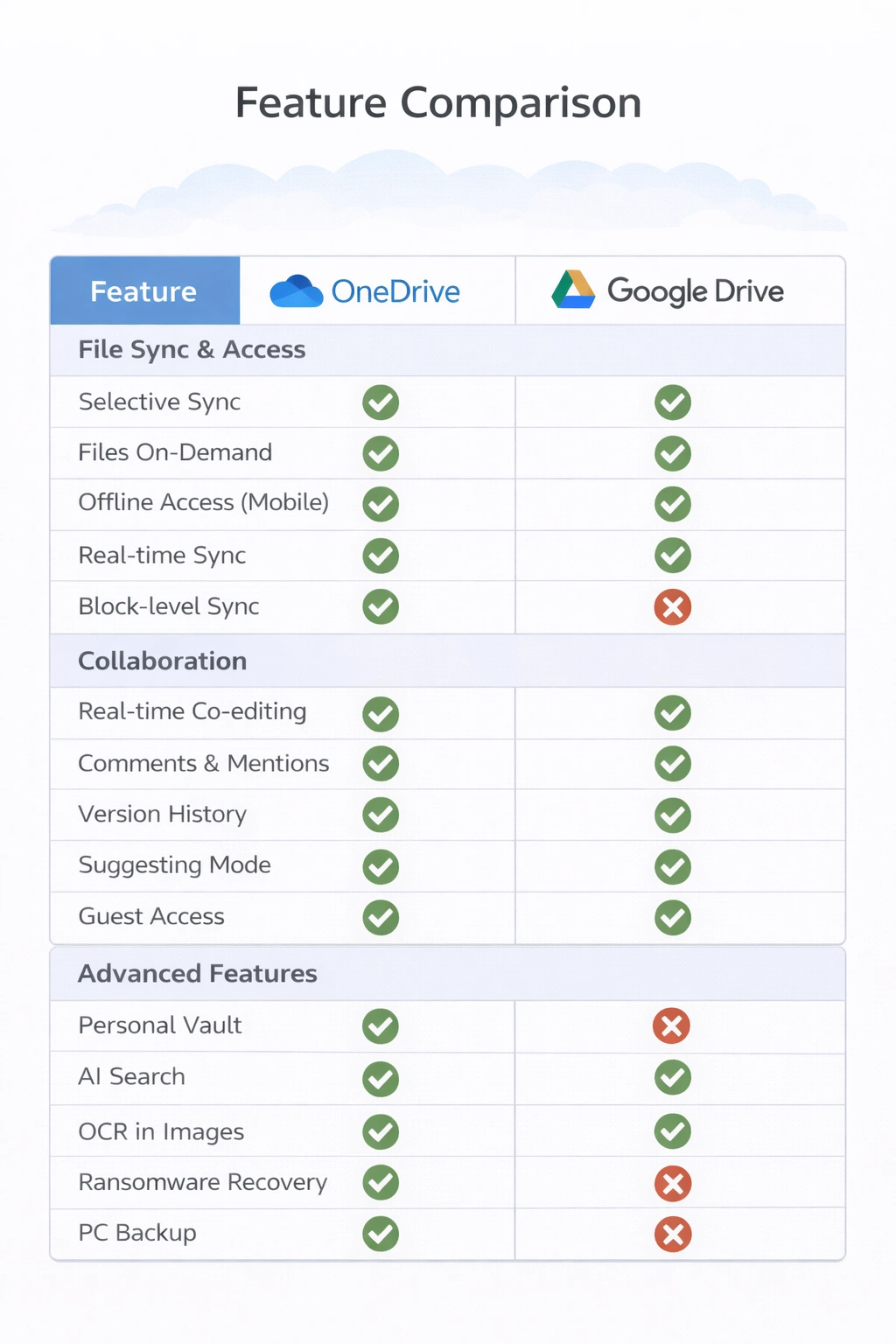The height and width of the screenshot is (1344, 896).
Task: Click the green checkmark for Selective Sync under OneDrive
Action: (x=381, y=402)
